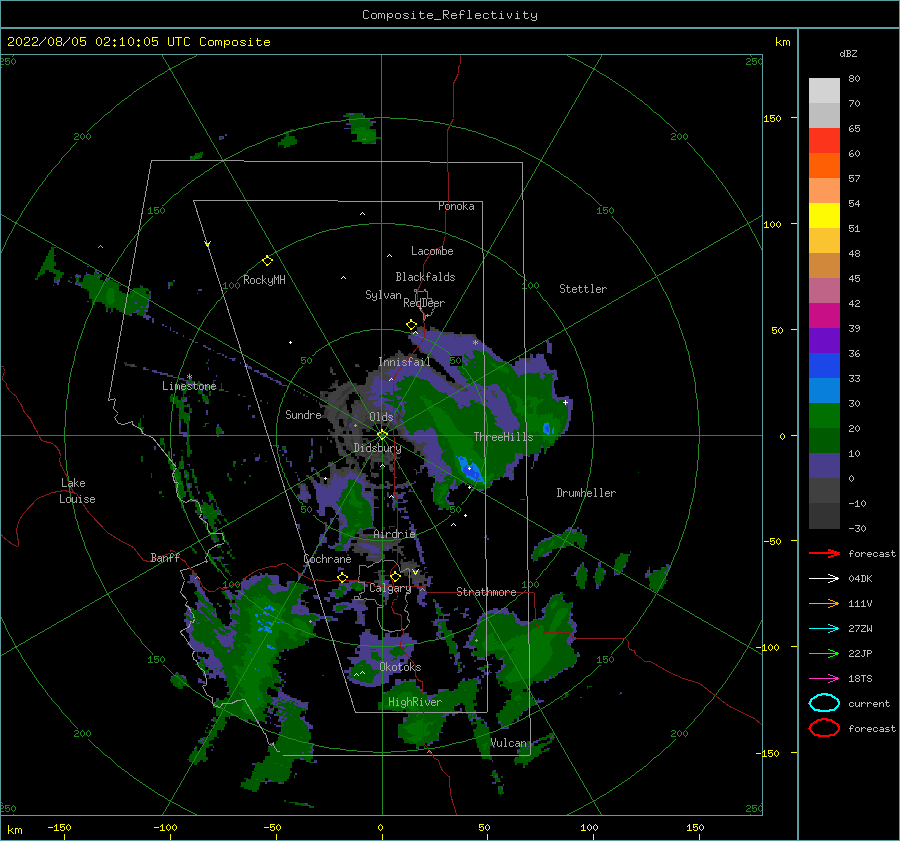Click the Okotoks city label

pyautogui.click(x=400, y=667)
